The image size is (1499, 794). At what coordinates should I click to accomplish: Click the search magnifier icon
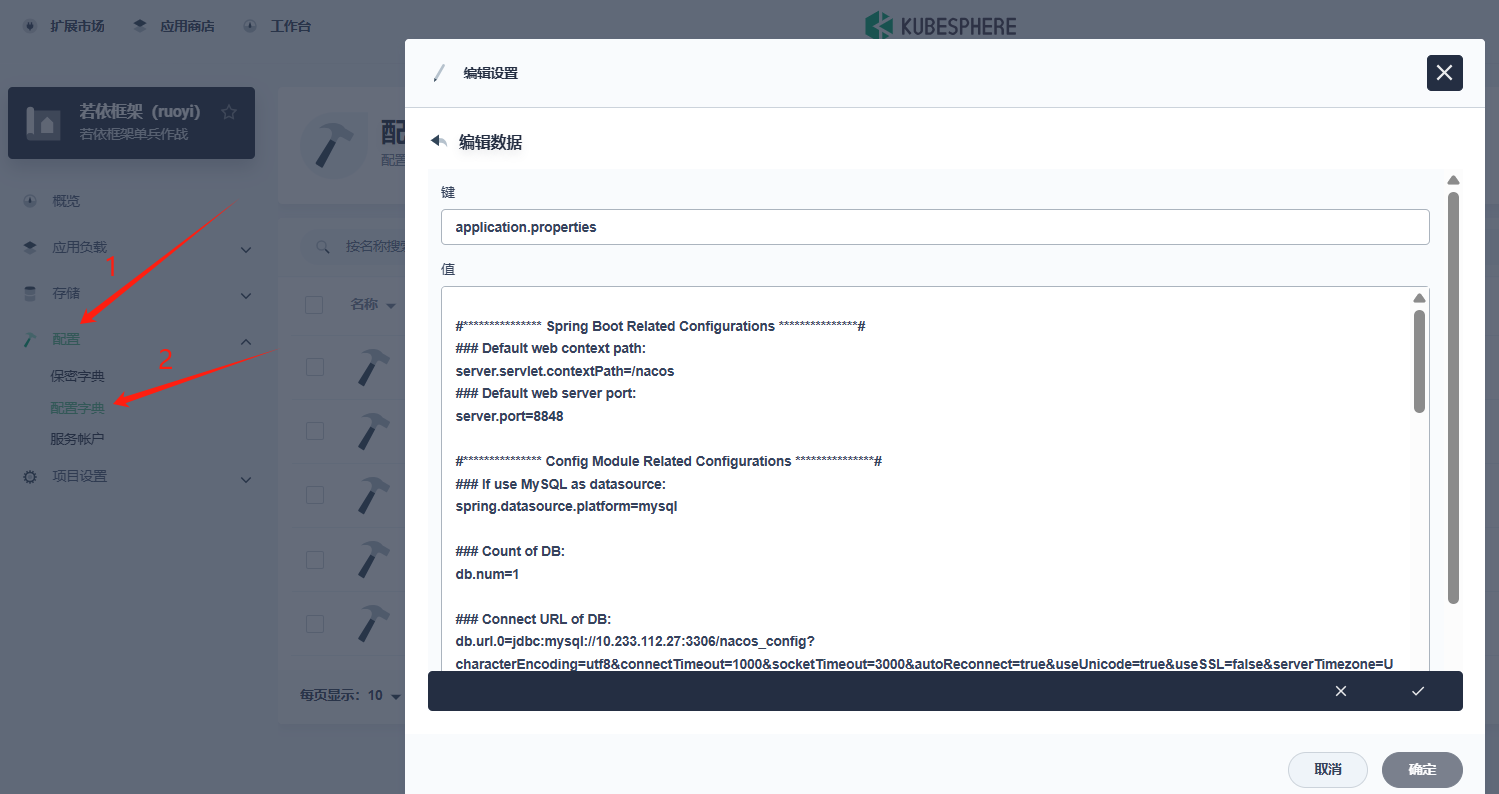point(323,246)
